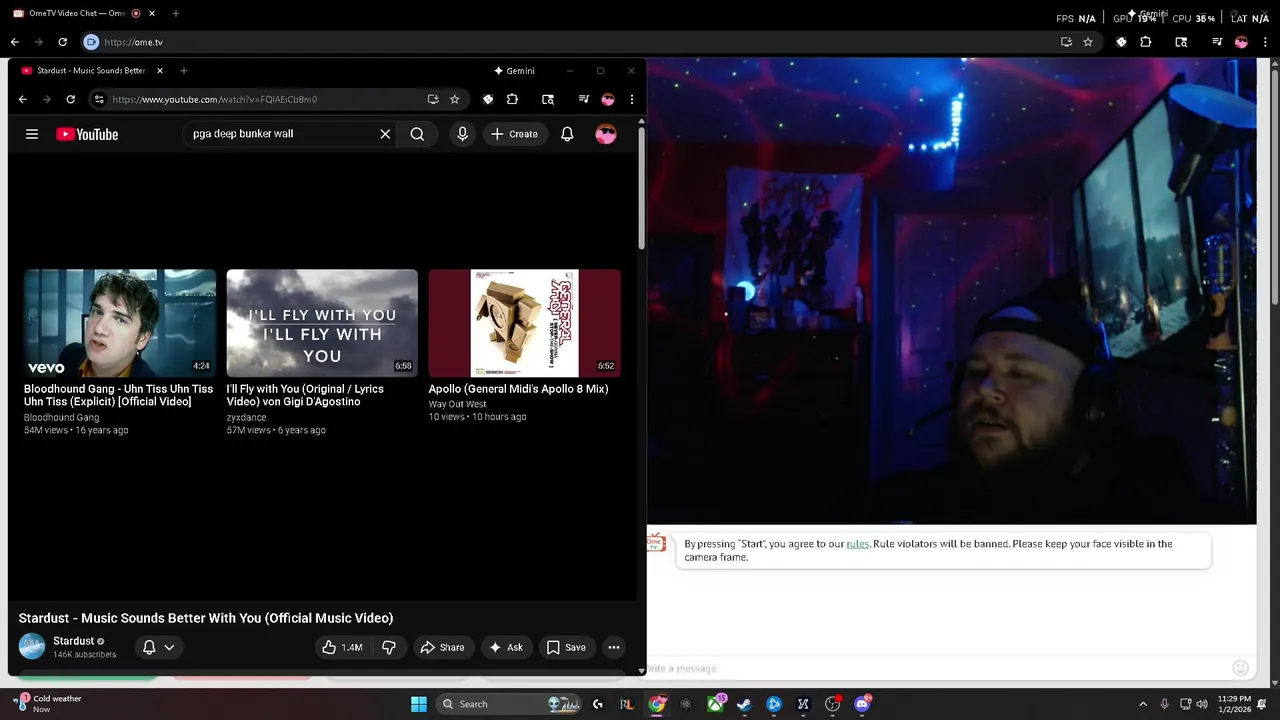The height and width of the screenshot is (720, 1280).
Task: Reload the YouTube window page
Action: 70,99
